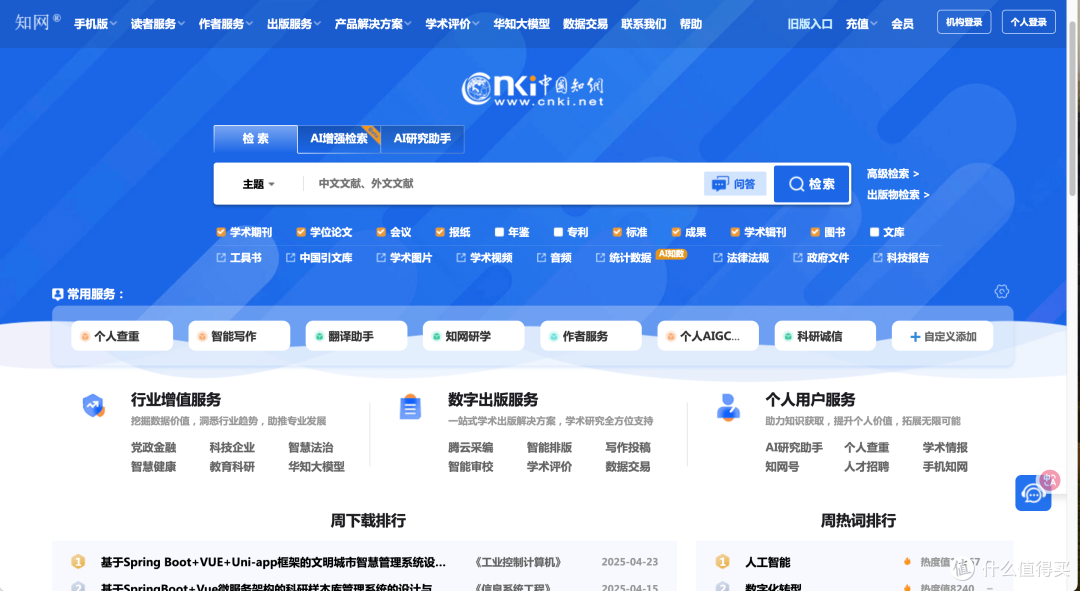Screen dimensions: 1080x591
Task: Switch to the AI增强检索 tab
Action: click(x=339, y=139)
